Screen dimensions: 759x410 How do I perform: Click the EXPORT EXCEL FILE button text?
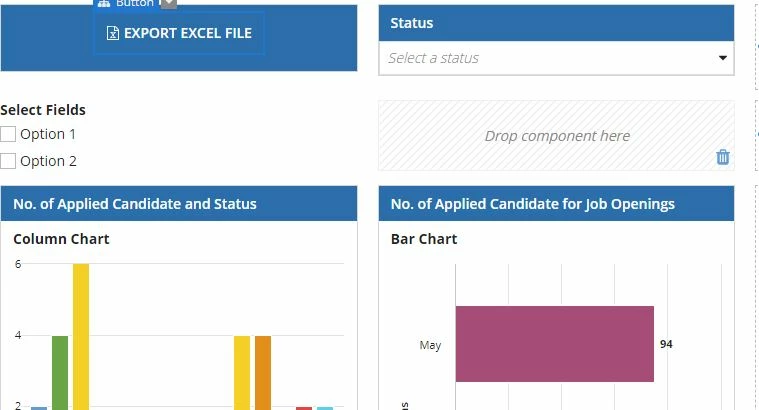coord(188,33)
